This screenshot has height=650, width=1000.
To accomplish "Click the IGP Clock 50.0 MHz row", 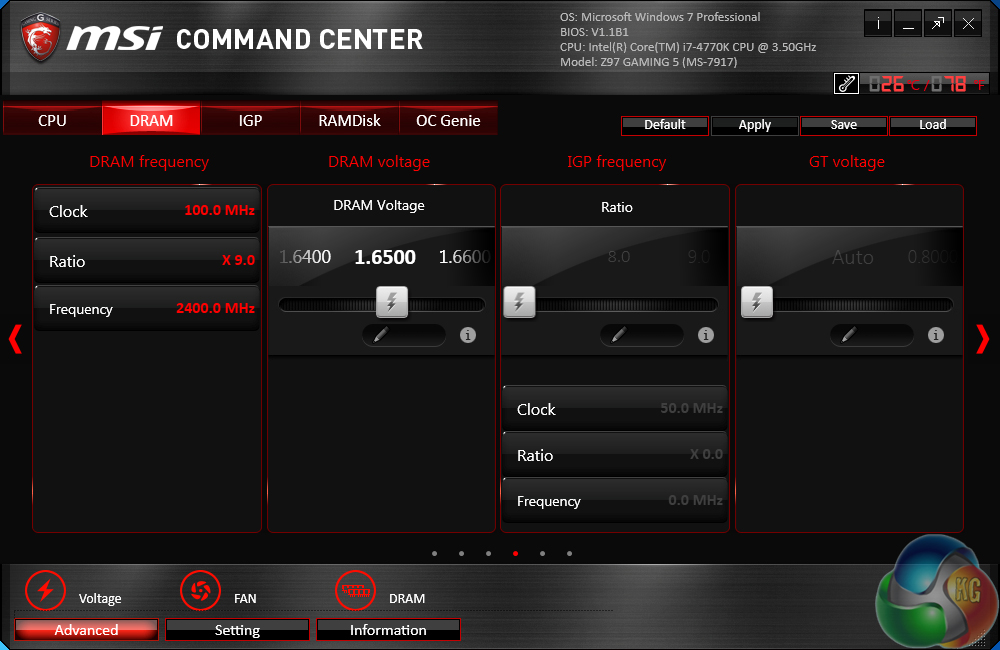I will click(615, 409).
